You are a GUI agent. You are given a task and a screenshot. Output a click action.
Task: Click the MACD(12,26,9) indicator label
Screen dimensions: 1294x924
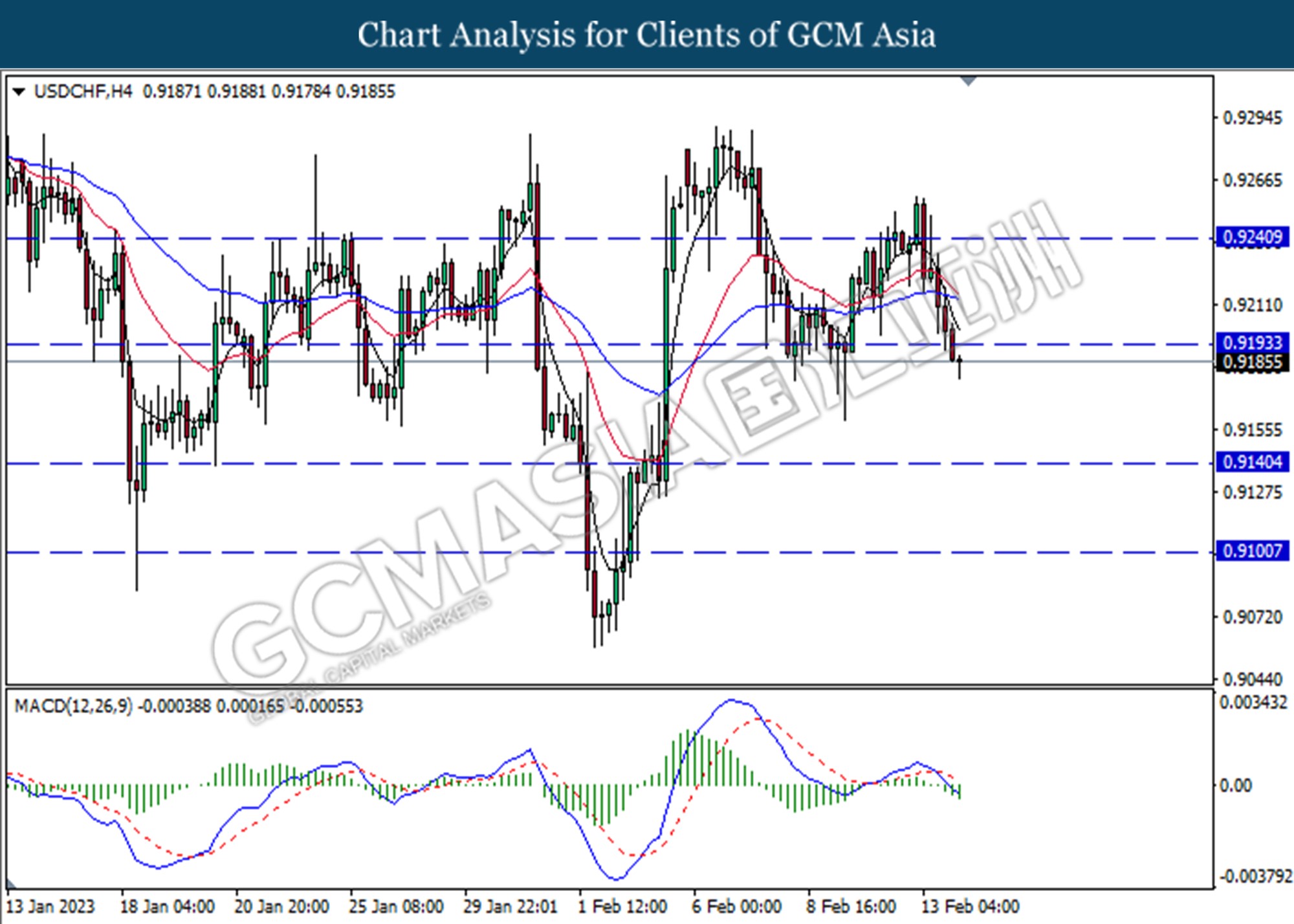(x=73, y=706)
